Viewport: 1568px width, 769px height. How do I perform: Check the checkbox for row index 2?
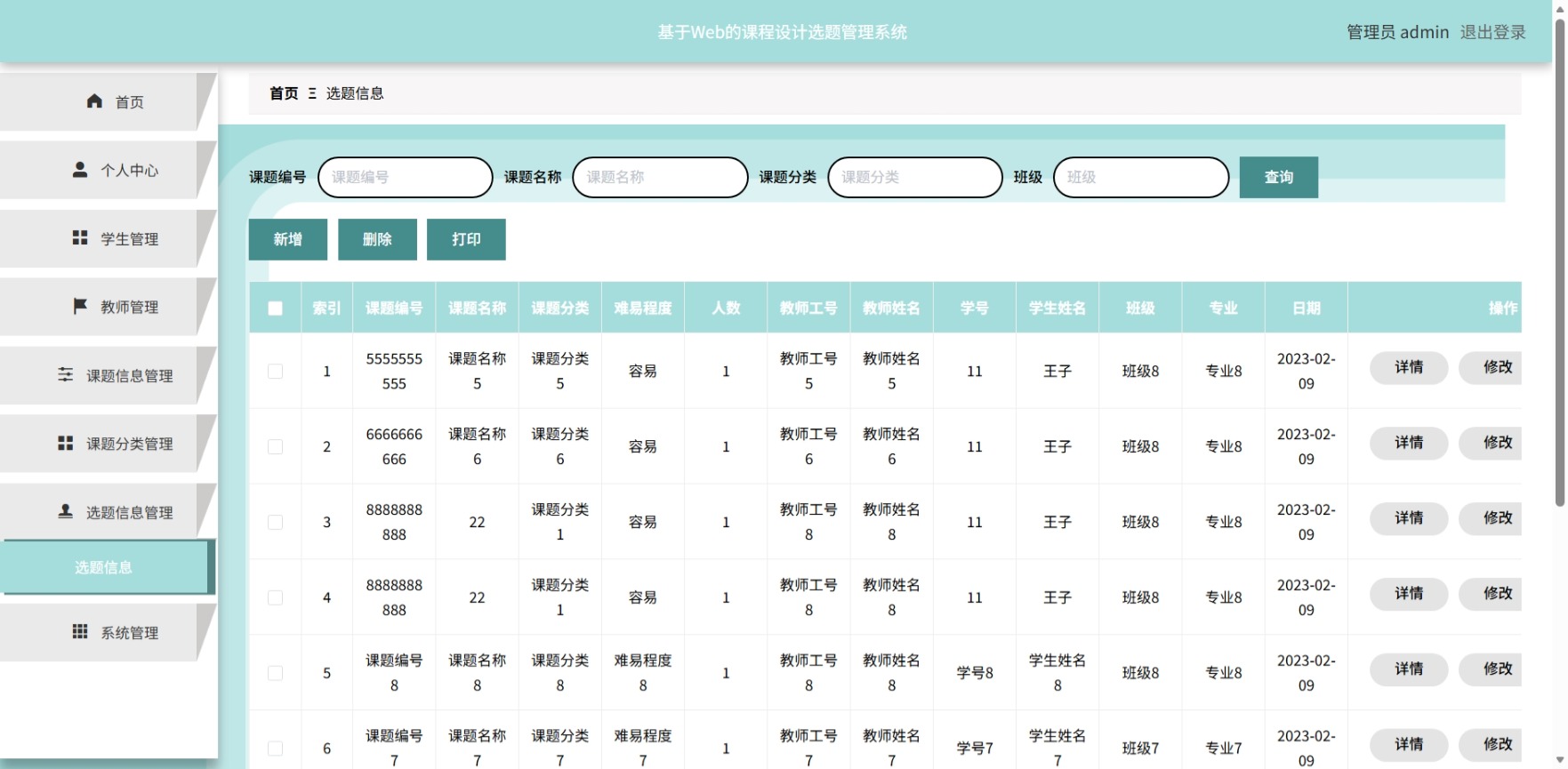coord(276,446)
